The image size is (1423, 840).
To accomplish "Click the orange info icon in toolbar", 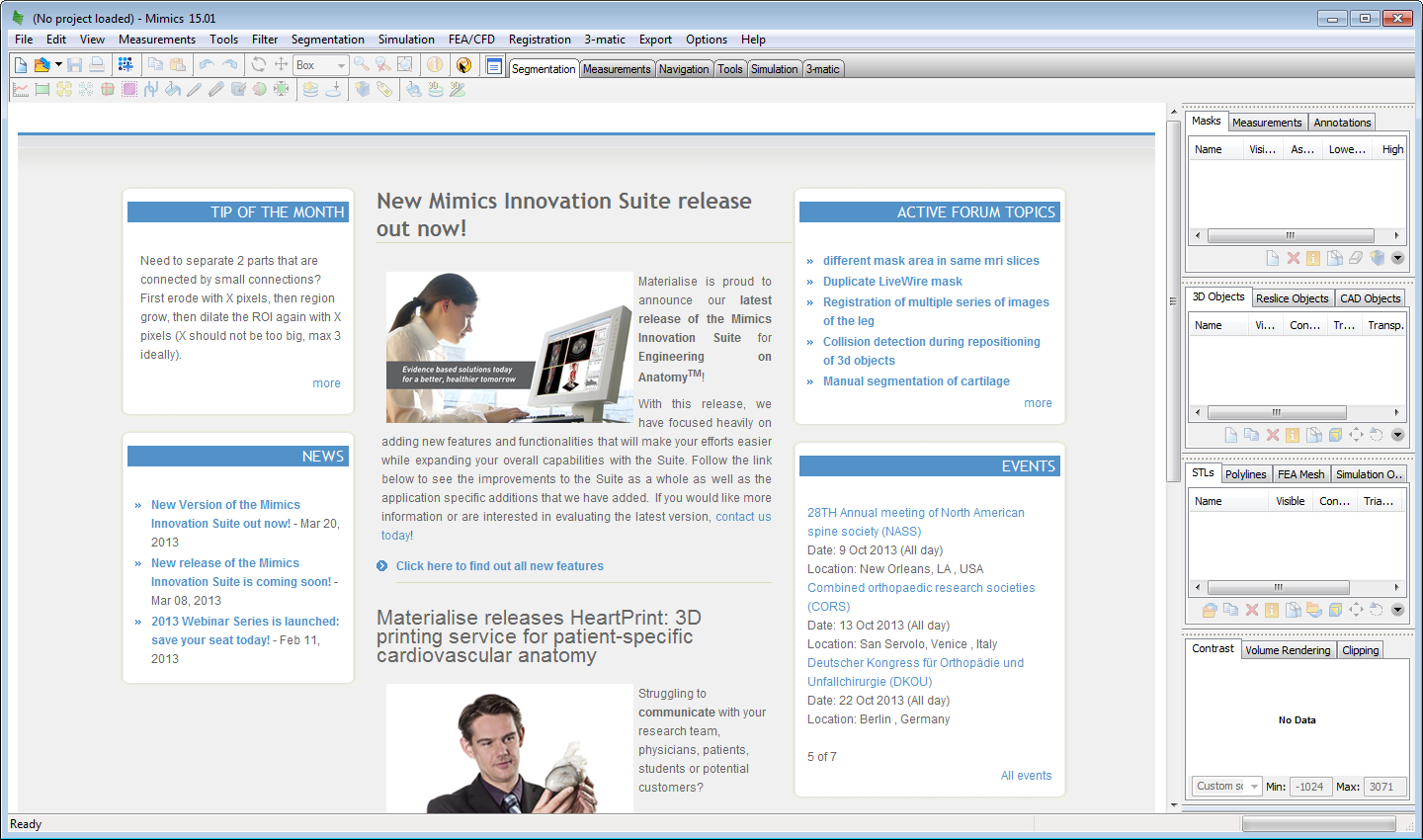I will coord(435,64).
